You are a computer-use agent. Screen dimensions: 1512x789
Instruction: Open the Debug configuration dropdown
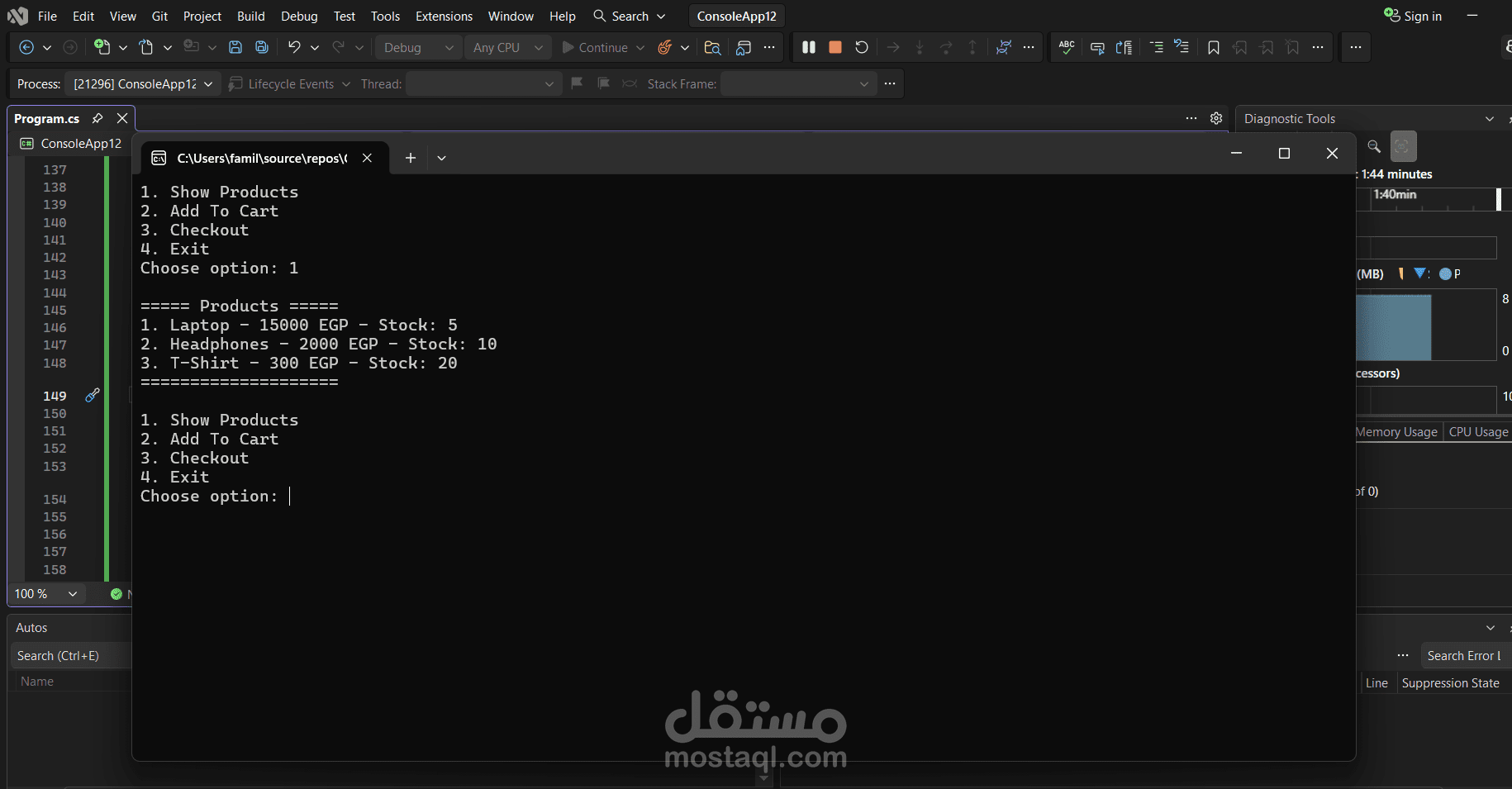(x=418, y=48)
